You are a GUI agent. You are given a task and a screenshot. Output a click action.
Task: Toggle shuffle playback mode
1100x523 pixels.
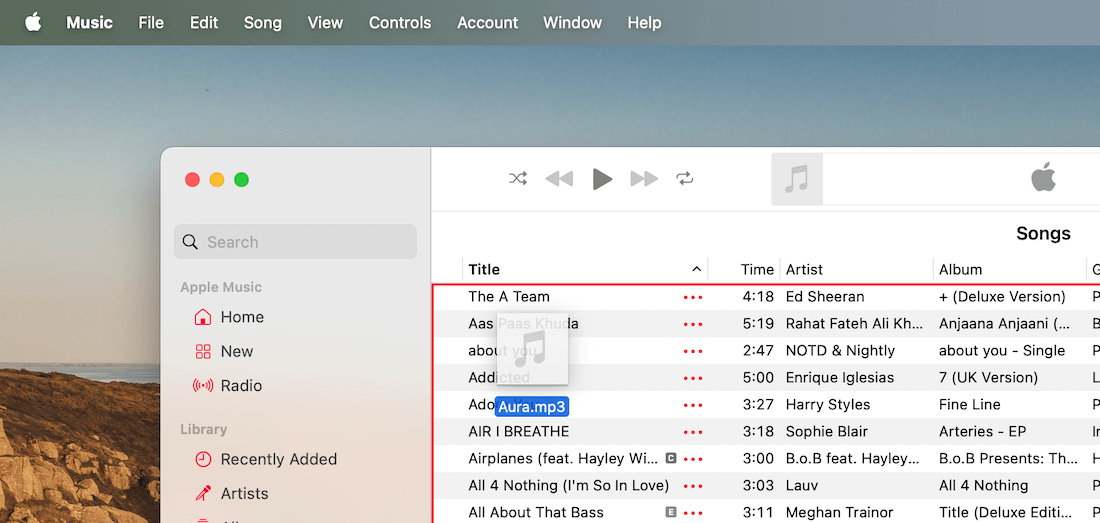pos(518,179)
